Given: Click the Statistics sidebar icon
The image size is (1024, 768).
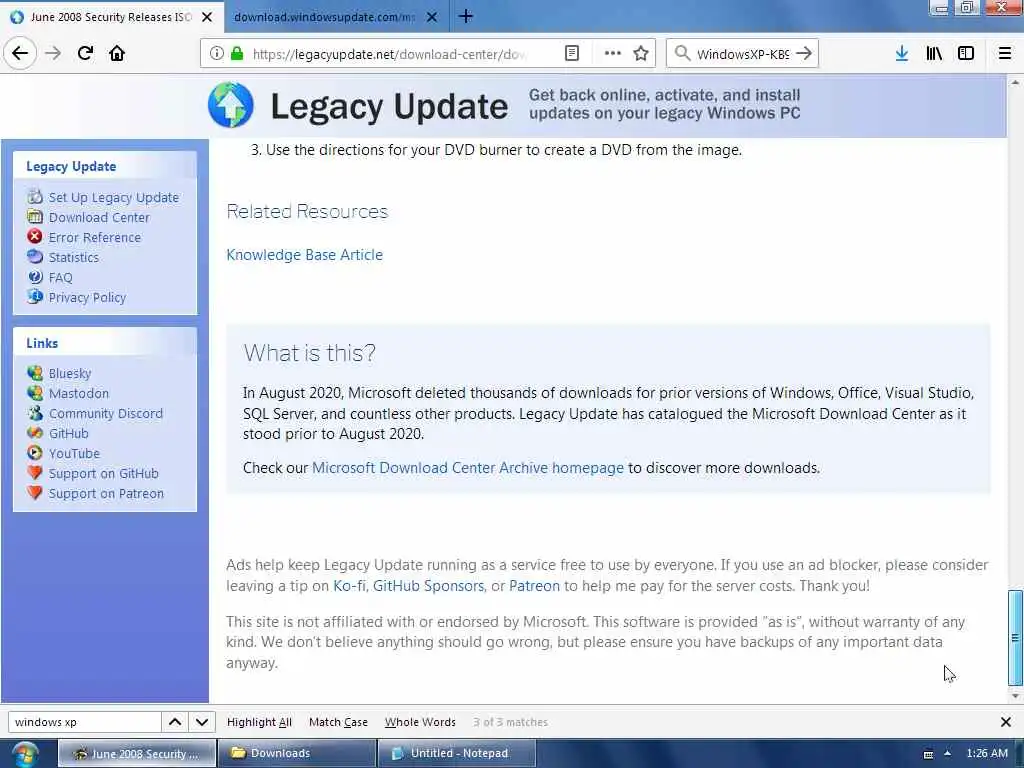Looking at the screenshot, I should 35,257.
